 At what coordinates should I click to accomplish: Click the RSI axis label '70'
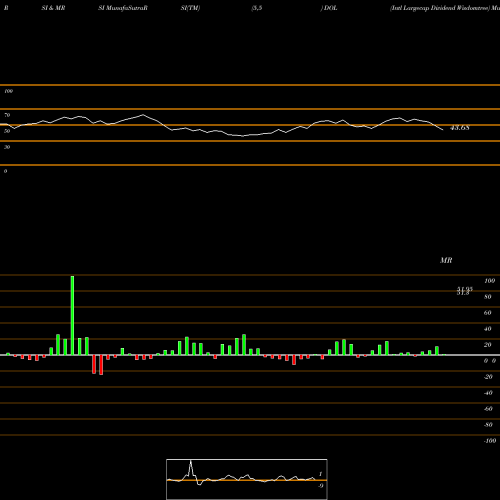click(7, 115)
